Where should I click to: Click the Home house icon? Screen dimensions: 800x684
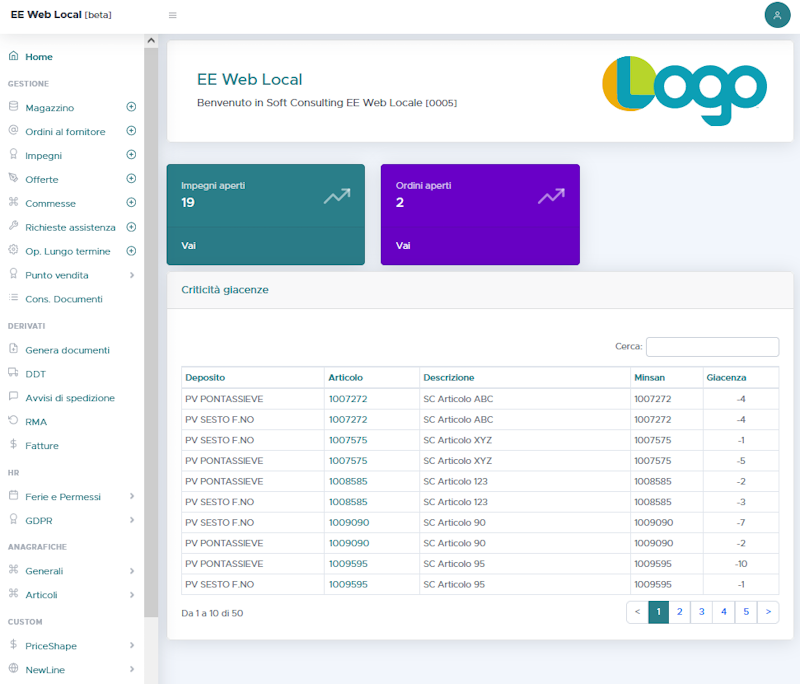13,56
